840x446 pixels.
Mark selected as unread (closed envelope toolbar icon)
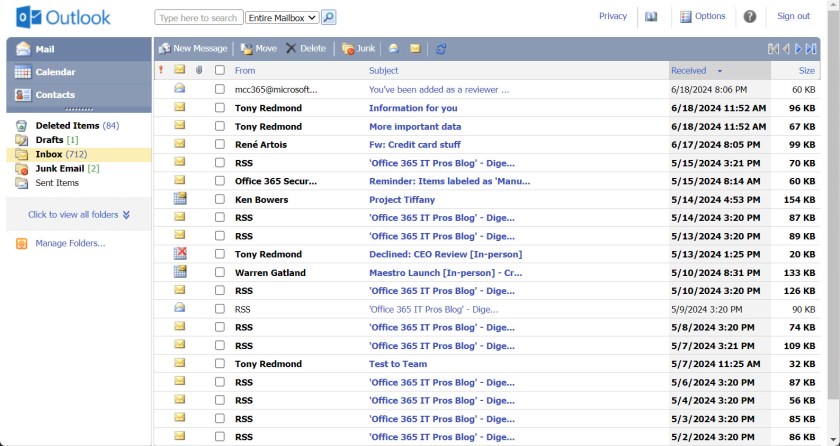[415, 49]
